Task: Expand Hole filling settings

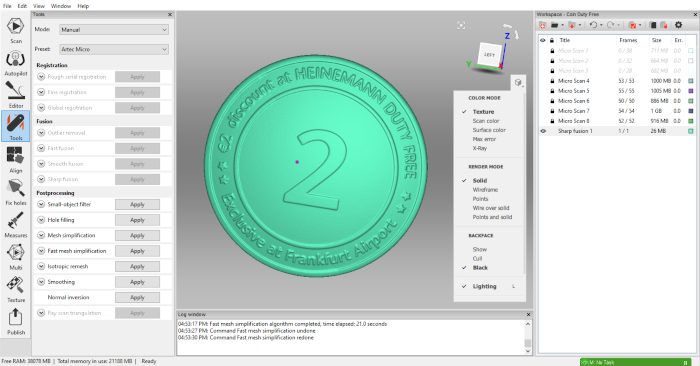Action: [41, 220]
